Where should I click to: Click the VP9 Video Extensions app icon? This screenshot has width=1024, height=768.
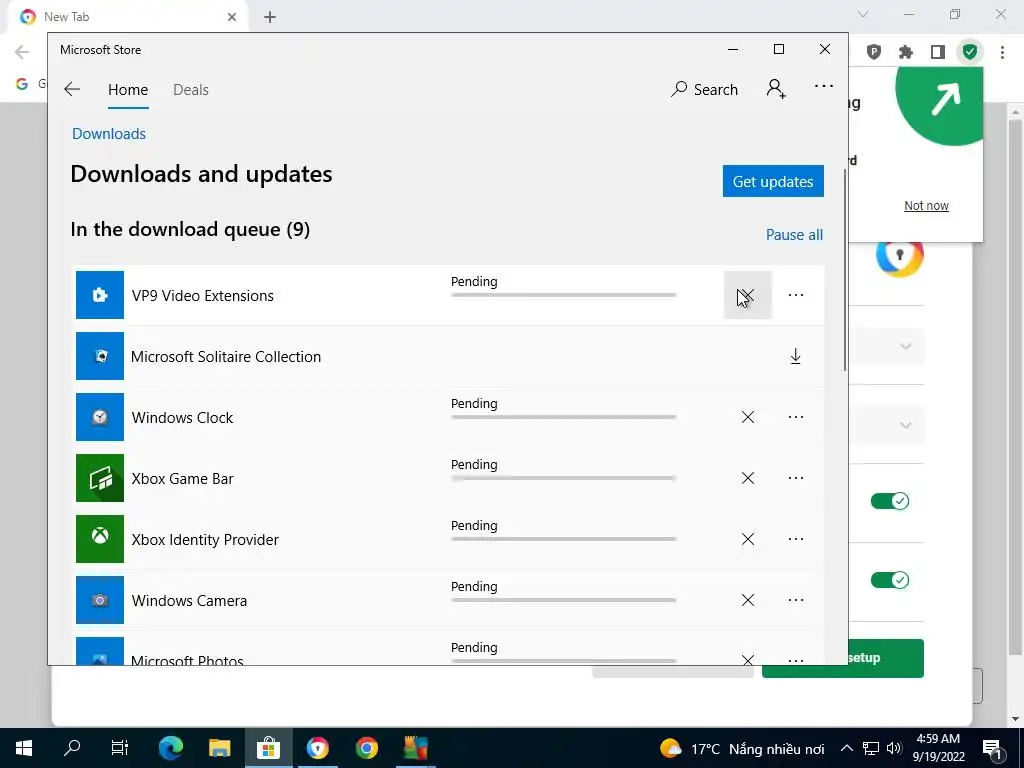pos(100,295)
